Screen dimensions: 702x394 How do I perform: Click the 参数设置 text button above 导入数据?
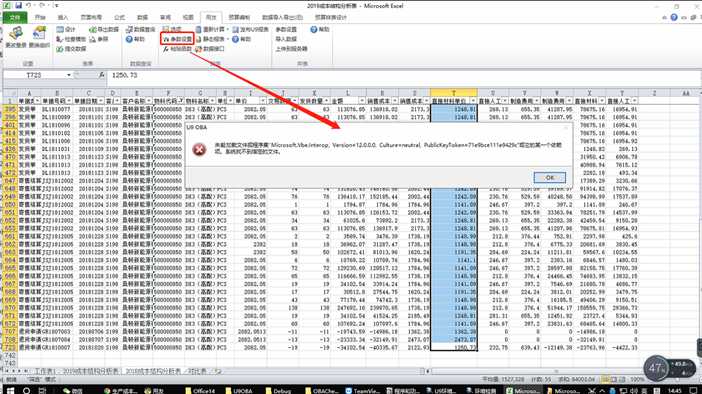(x=286, y=30)
